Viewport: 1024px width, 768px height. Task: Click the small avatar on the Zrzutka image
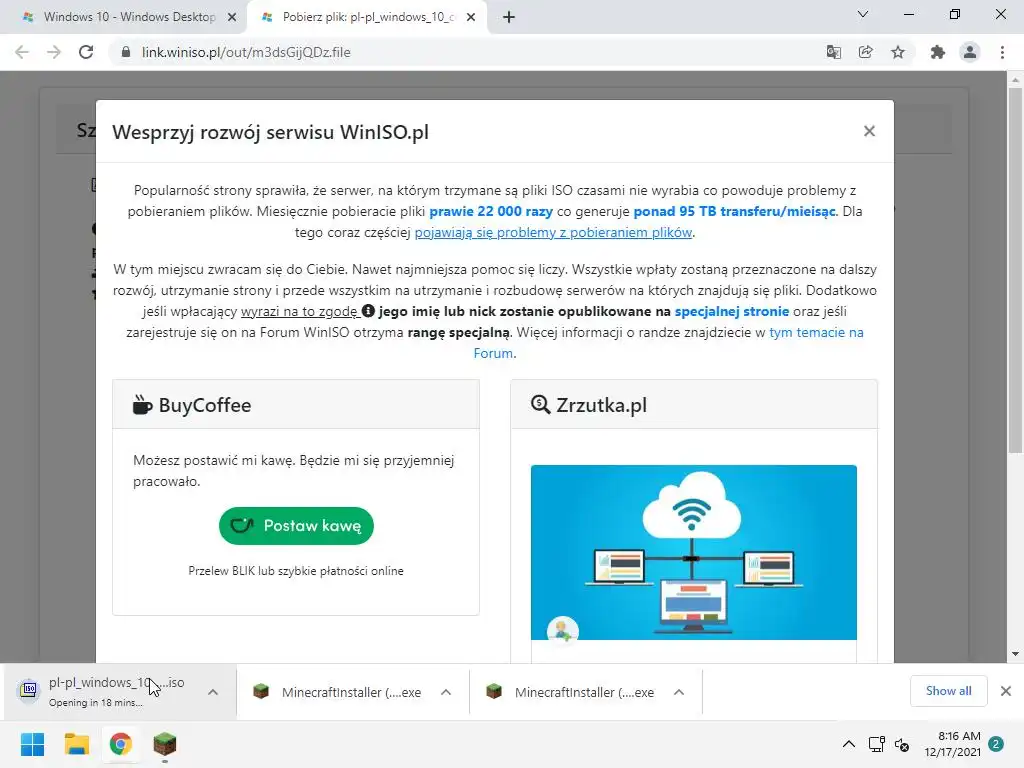tap(562, 630)
